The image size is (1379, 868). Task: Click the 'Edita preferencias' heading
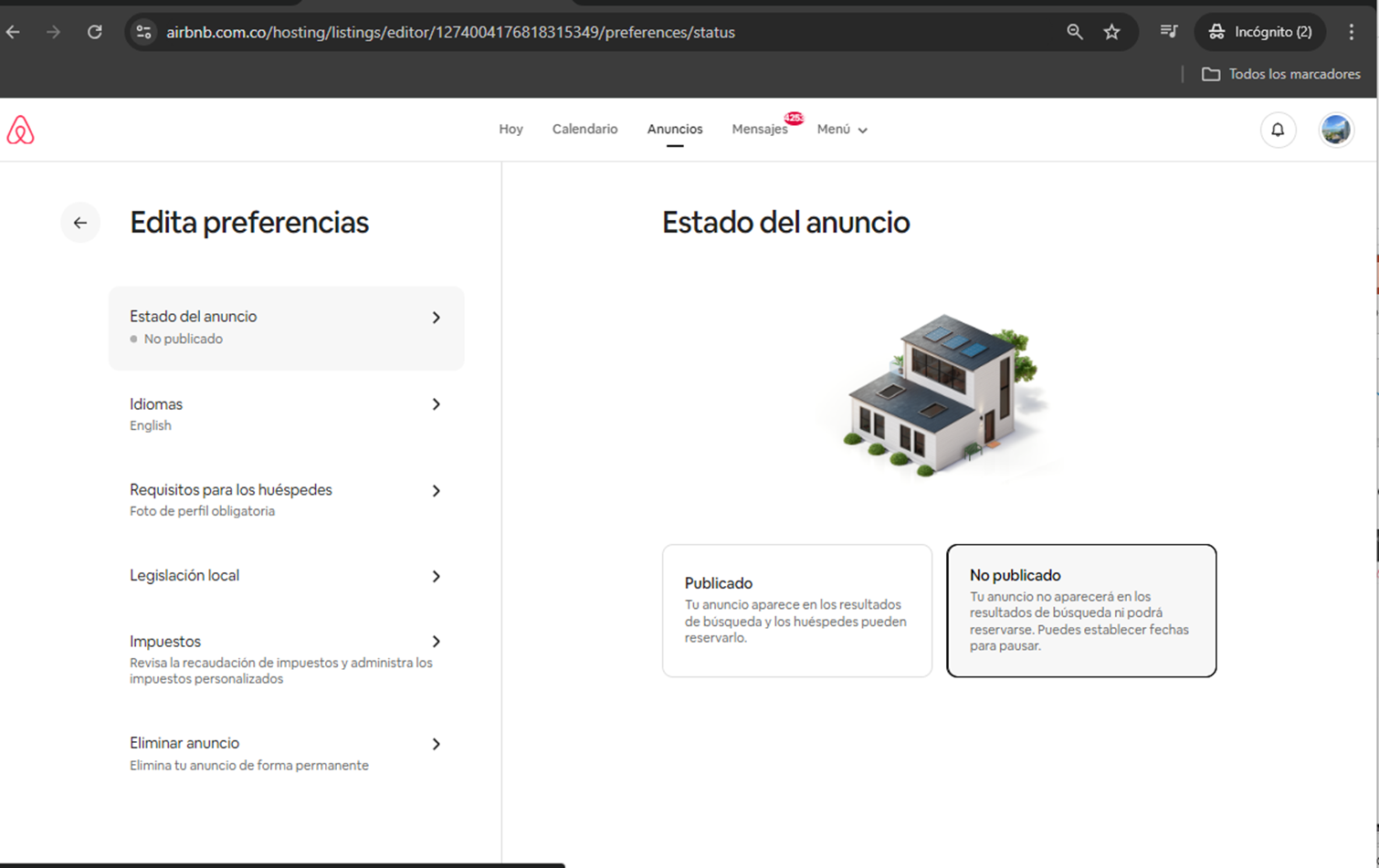(x=249, y=223)
